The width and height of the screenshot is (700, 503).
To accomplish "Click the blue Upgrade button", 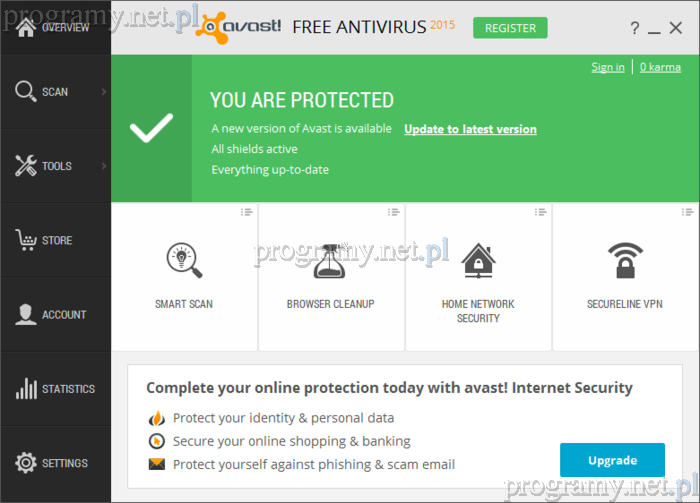I will pyautogui.click(x=612, y=460).
